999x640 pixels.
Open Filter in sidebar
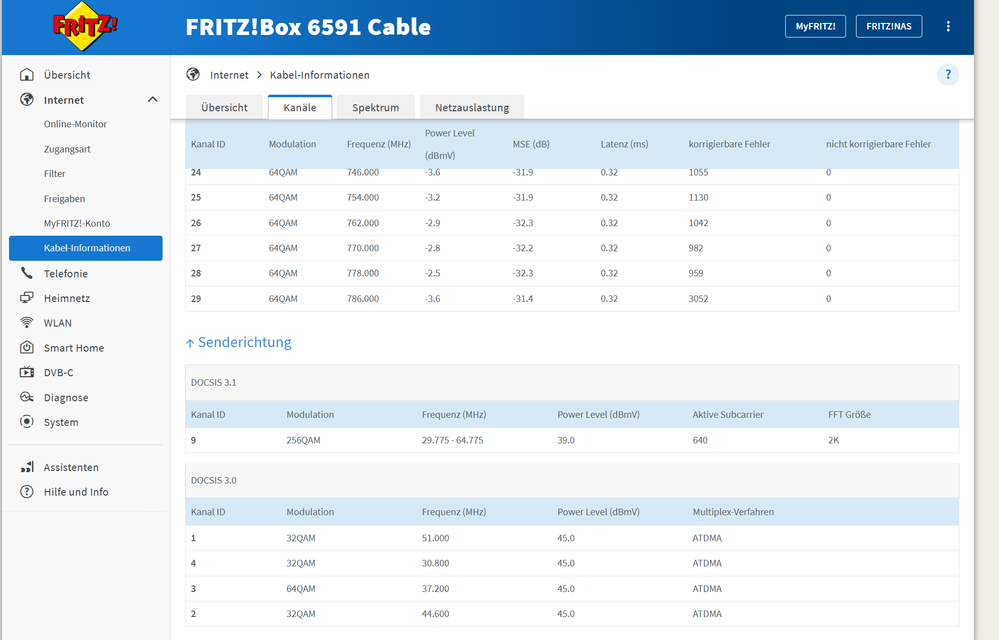coord(55,174)
